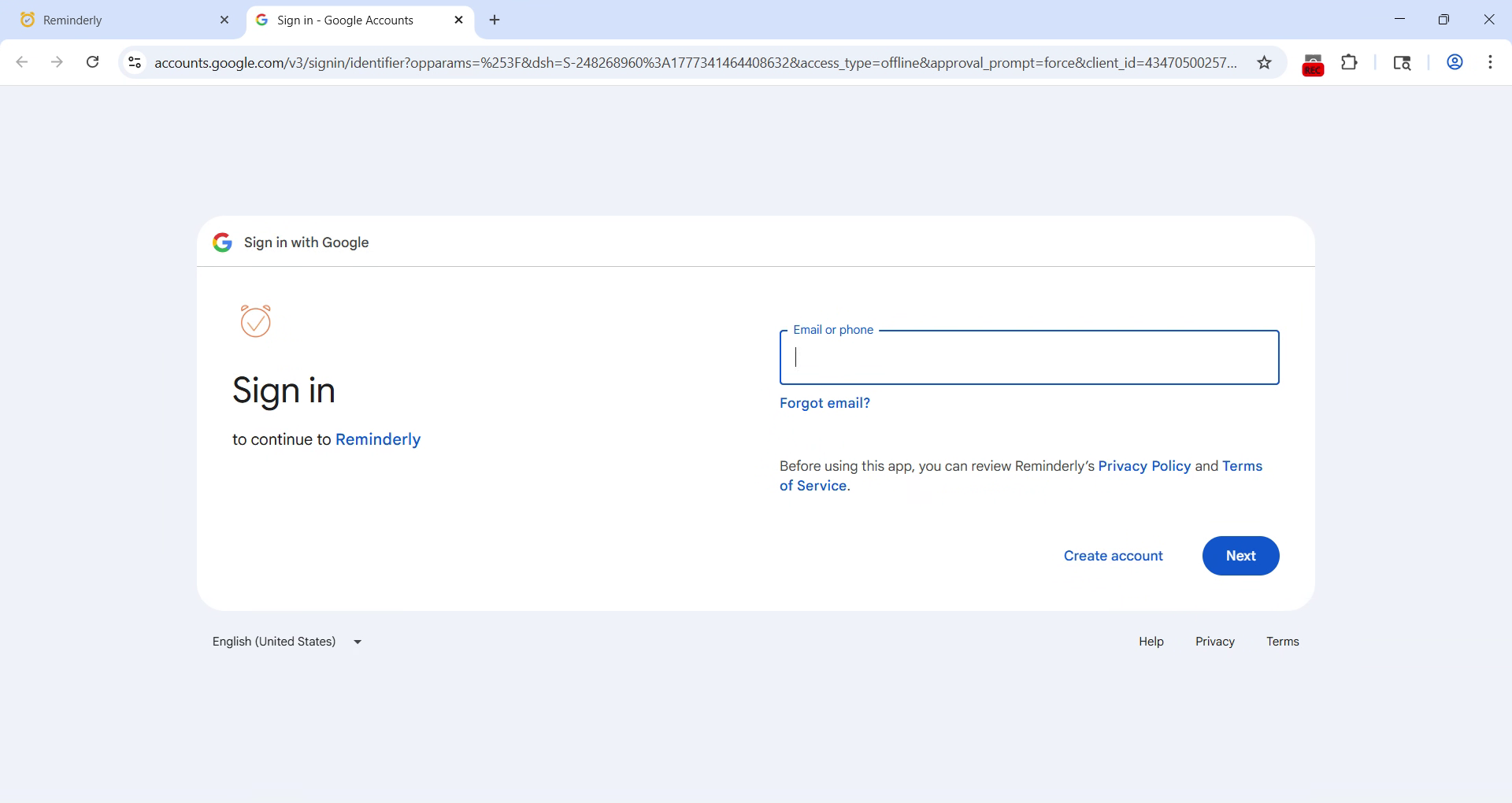
Task: Open the Terms of Service link
Action: point(1021,476)
